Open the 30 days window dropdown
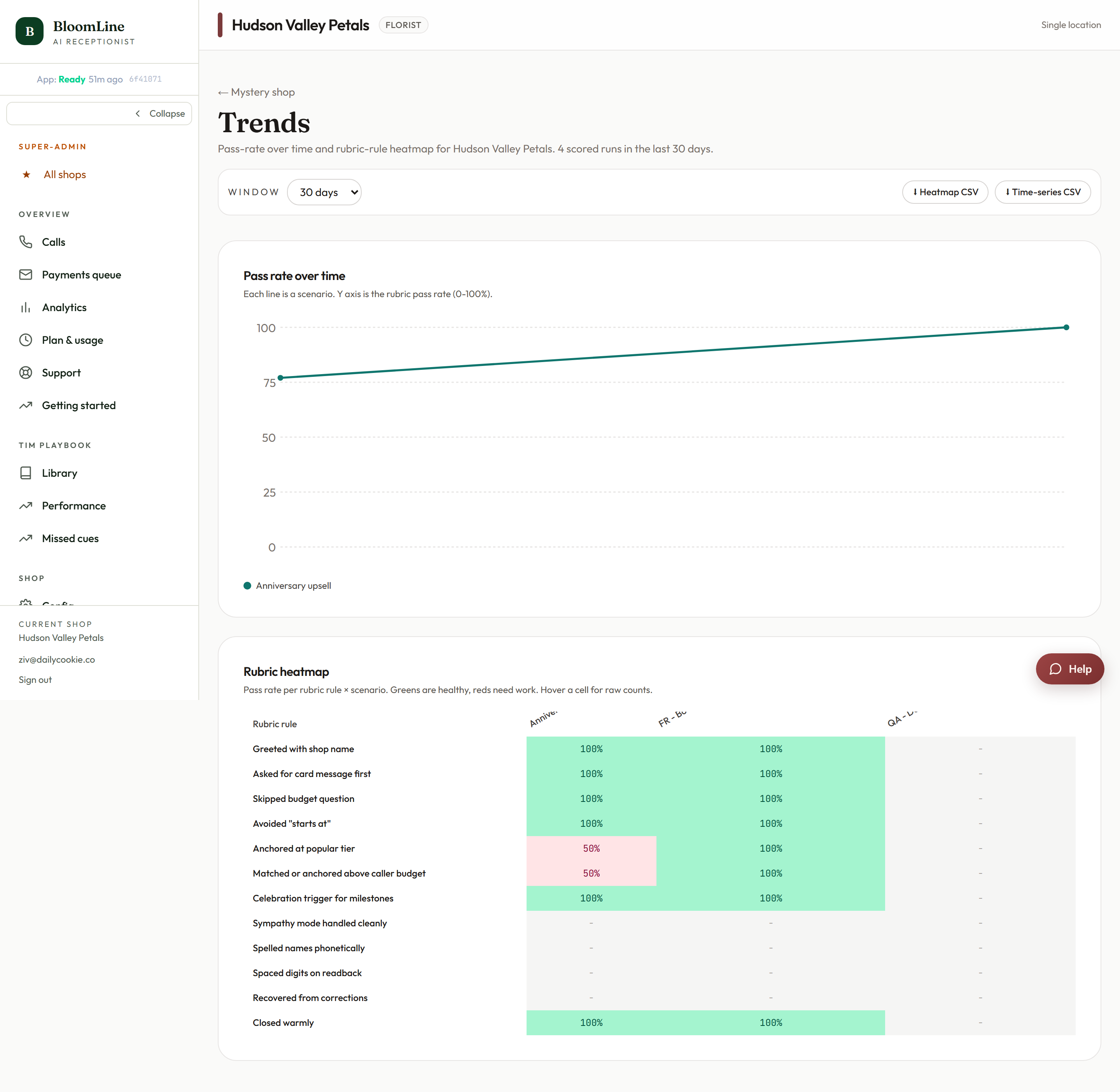 click(x=324, y=192)
